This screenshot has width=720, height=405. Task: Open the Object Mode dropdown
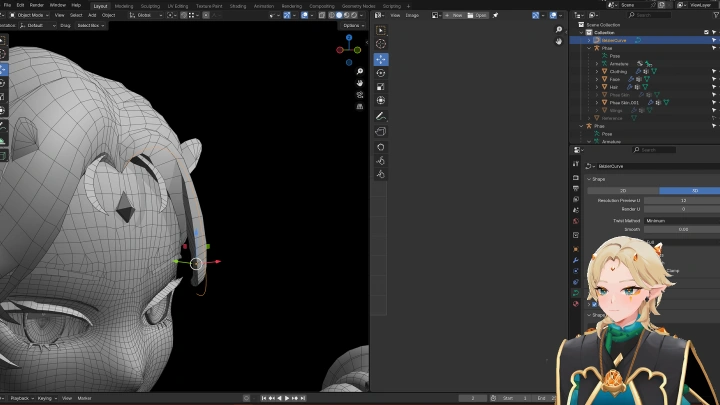29,15
